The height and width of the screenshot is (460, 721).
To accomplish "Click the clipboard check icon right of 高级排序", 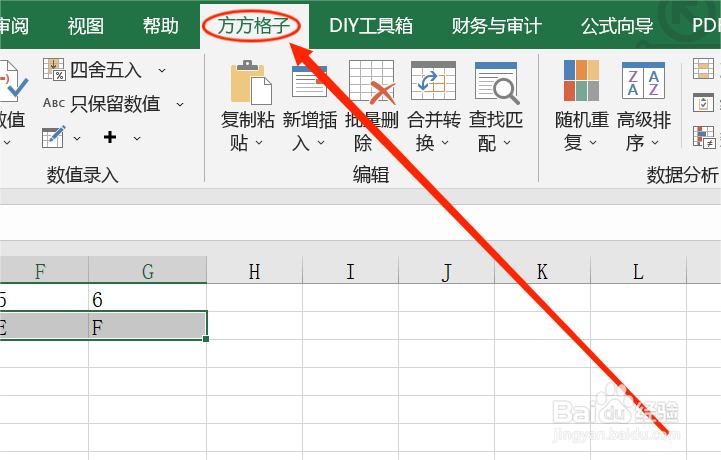I will tap(704, 102).
